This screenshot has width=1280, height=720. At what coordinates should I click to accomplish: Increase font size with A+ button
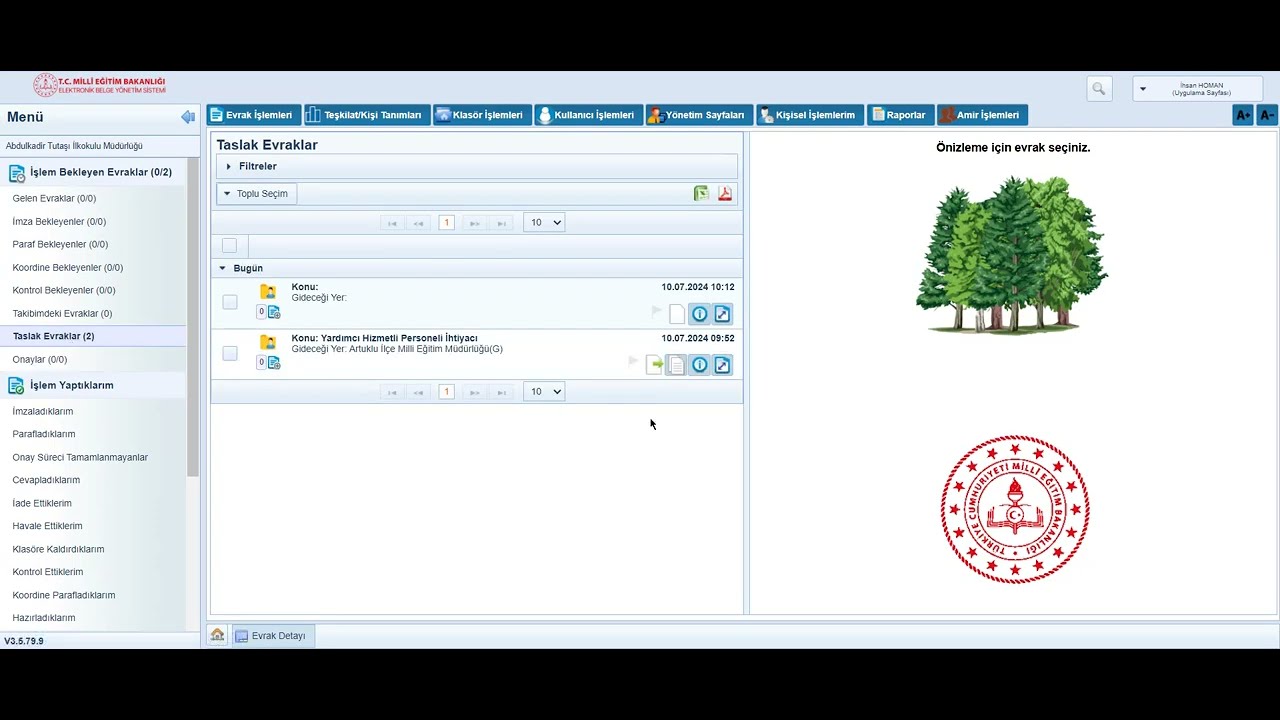pyautogui.click(x=1243, y=115)
